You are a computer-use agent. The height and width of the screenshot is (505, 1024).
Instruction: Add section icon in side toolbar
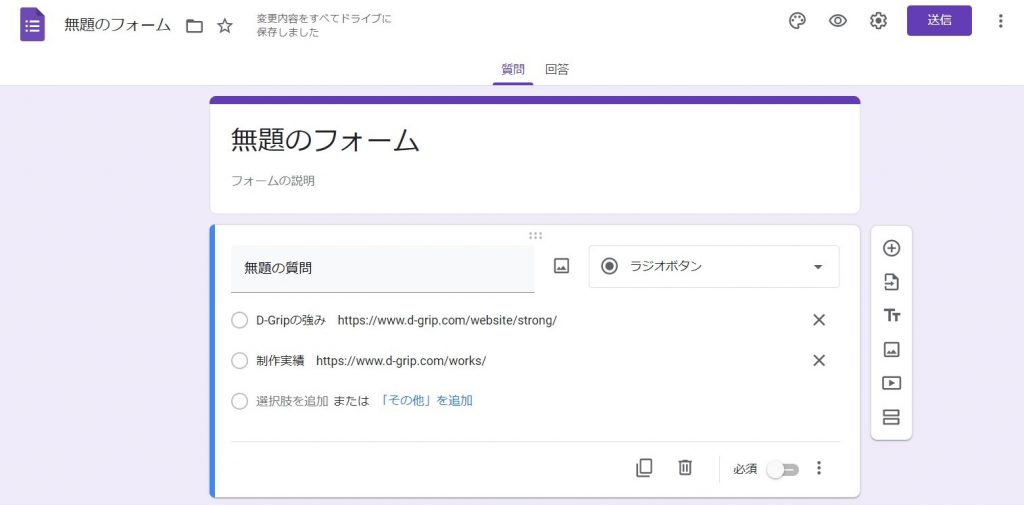pos(891,417)
